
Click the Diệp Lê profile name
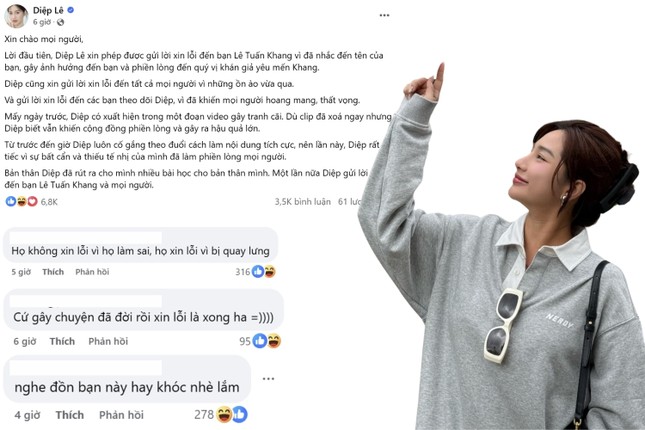click(x=48, y=10)
